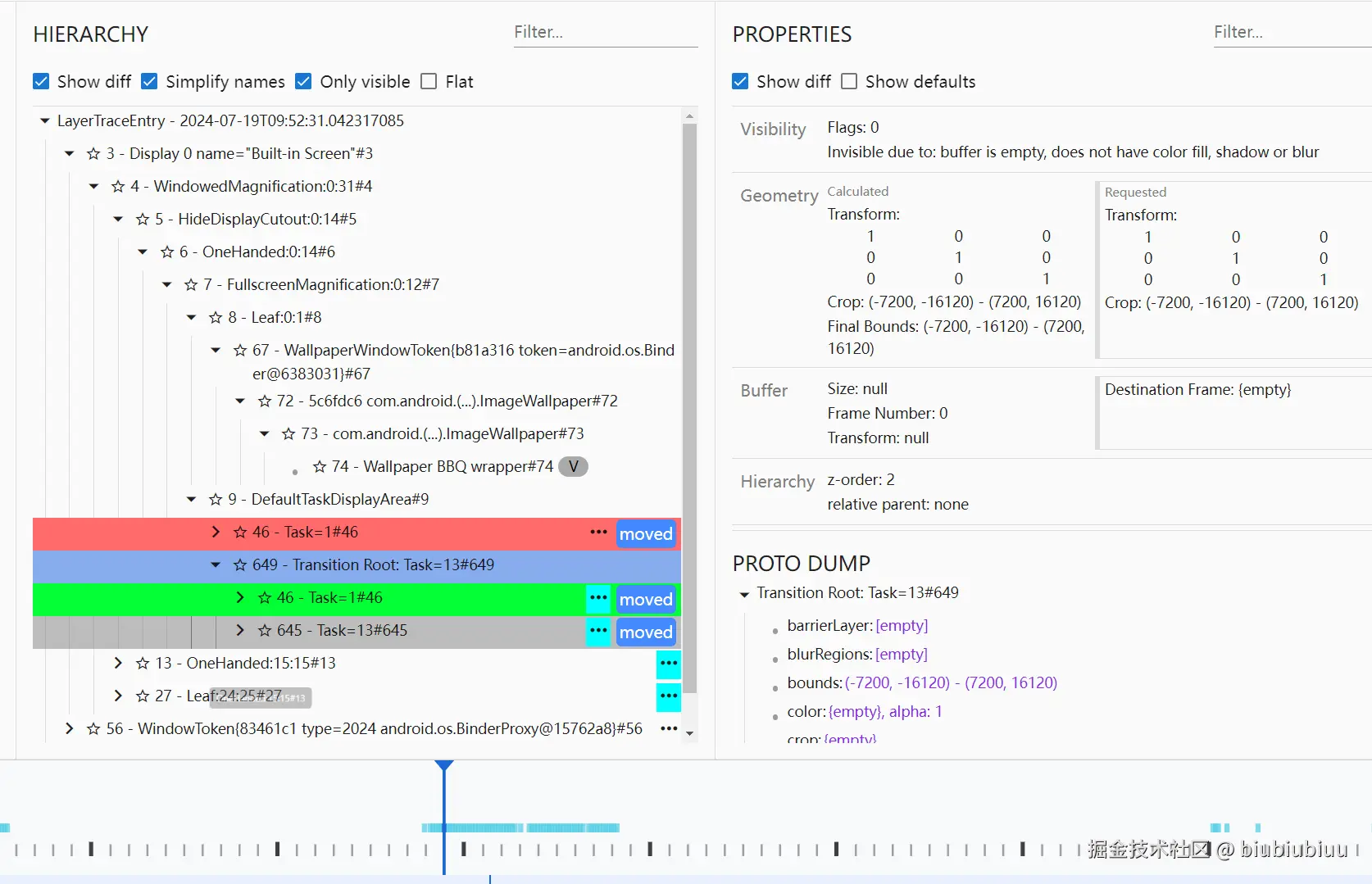Click hierarchy scrollbar up arrow

click(689, 116)
